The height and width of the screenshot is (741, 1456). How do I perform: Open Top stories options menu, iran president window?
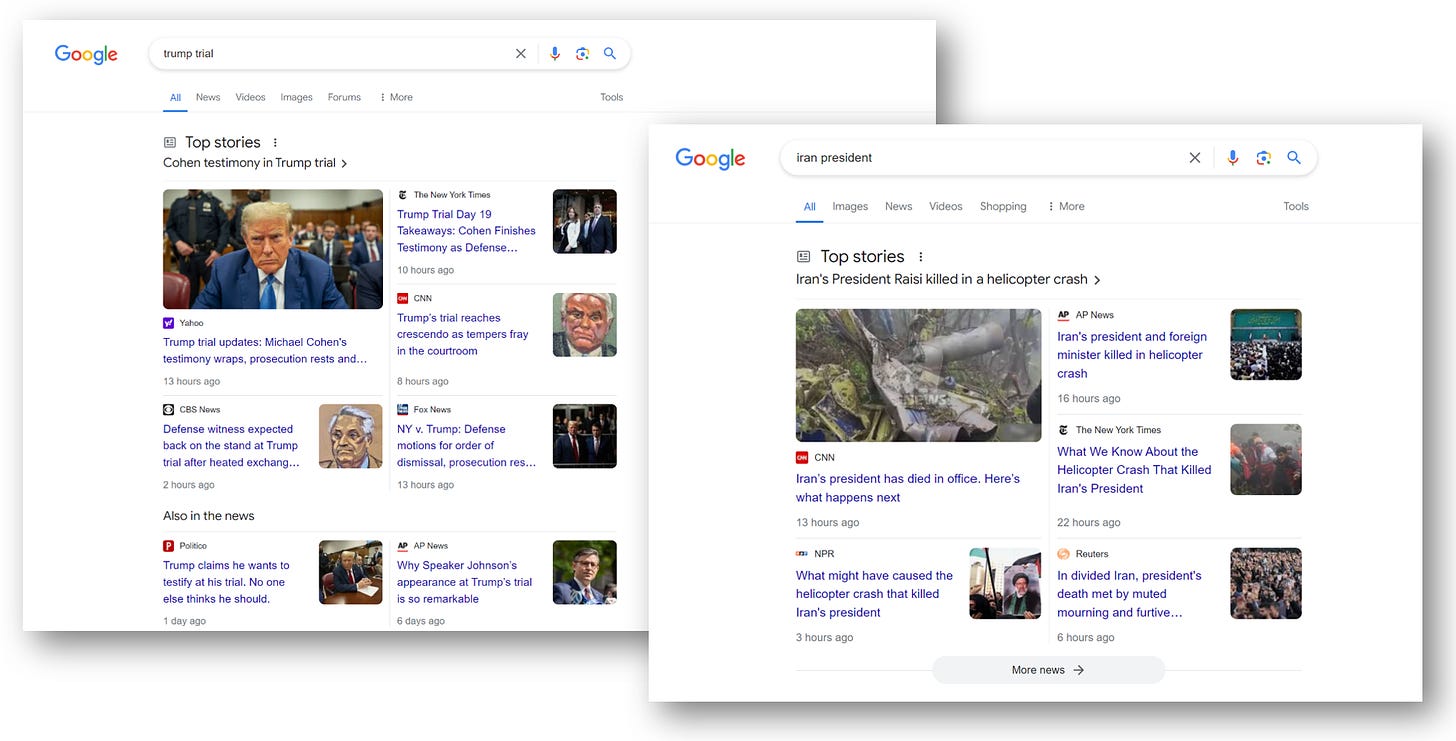[x=921, y=257]
